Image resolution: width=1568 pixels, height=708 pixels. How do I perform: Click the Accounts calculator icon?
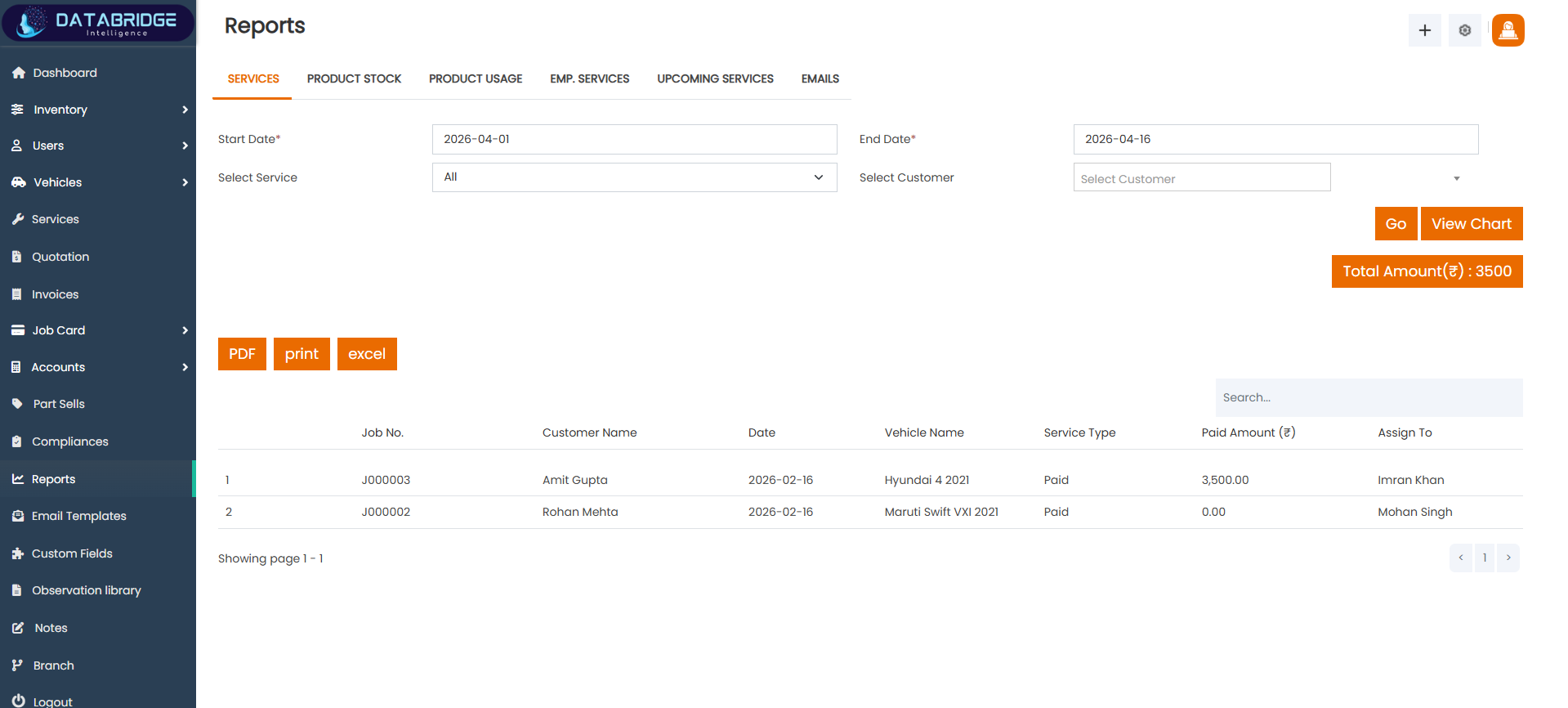click(x=16, y=367)
